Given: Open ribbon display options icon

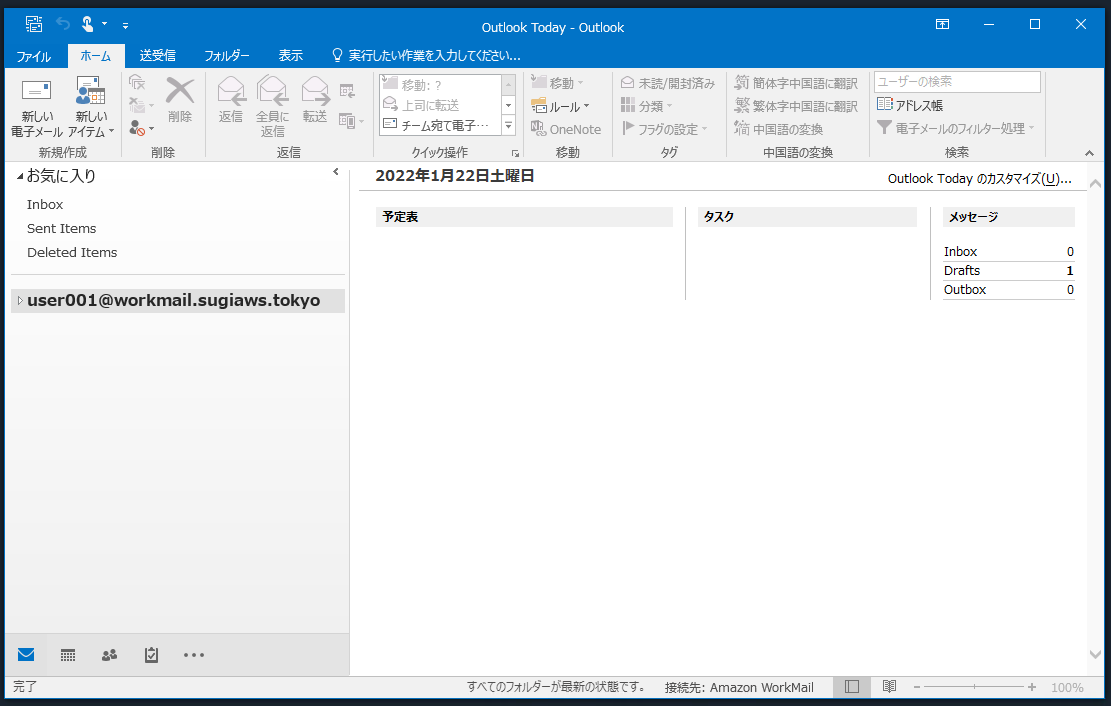Looking at the screenshot, I should click(x=942, y=24).
